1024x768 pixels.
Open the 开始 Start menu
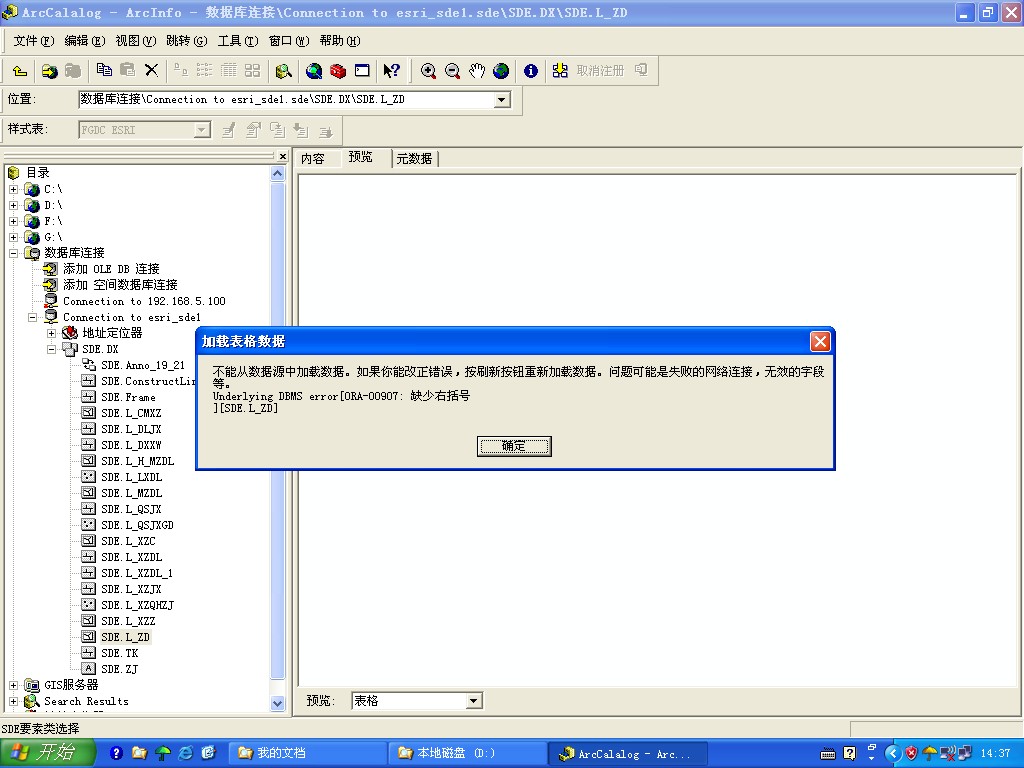[x=47, y=753]
